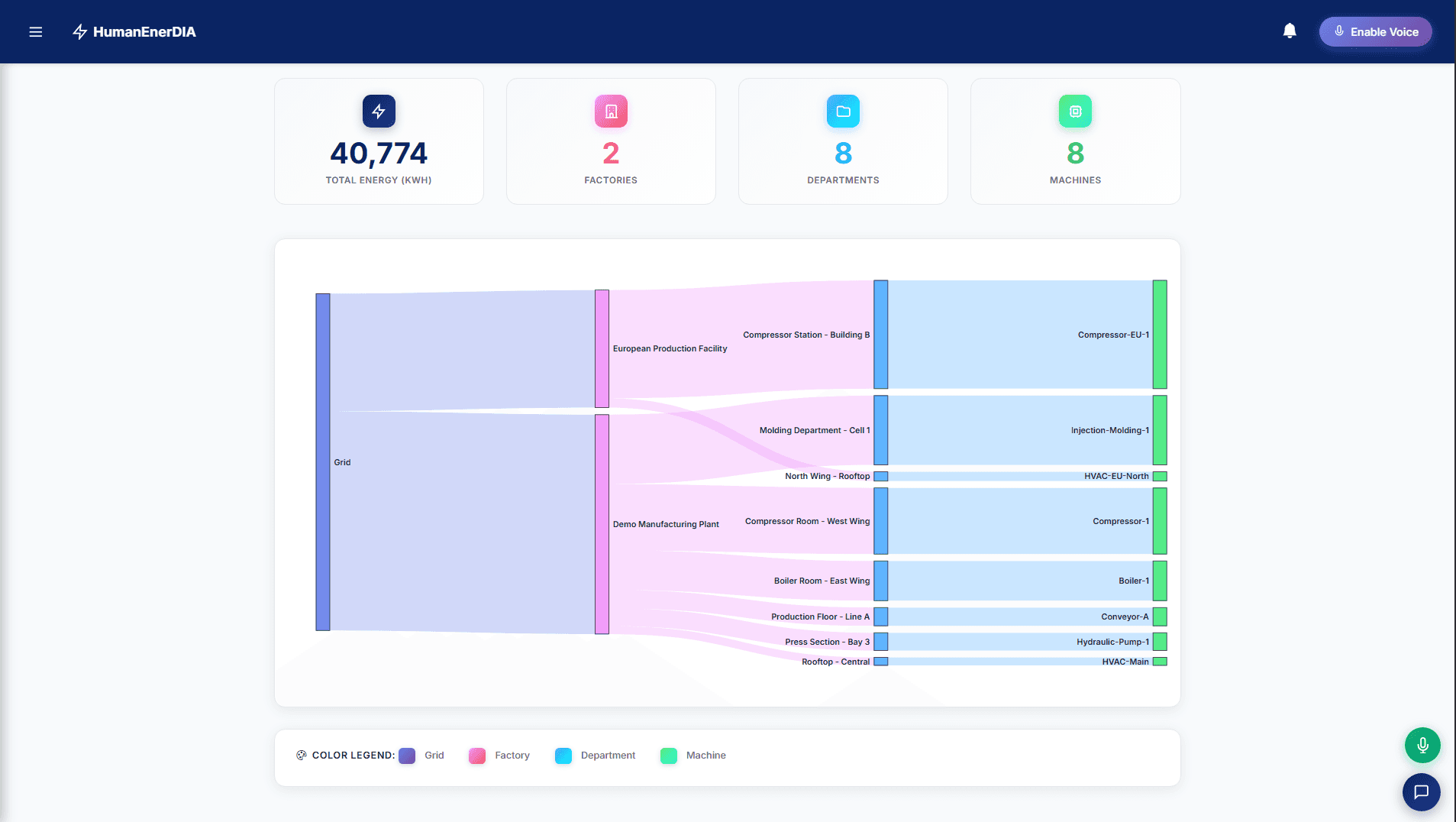Screen dimensions: 1456x822
Task: Select the Injection-Molding-1 node
Action: (x=1159, y=429)
